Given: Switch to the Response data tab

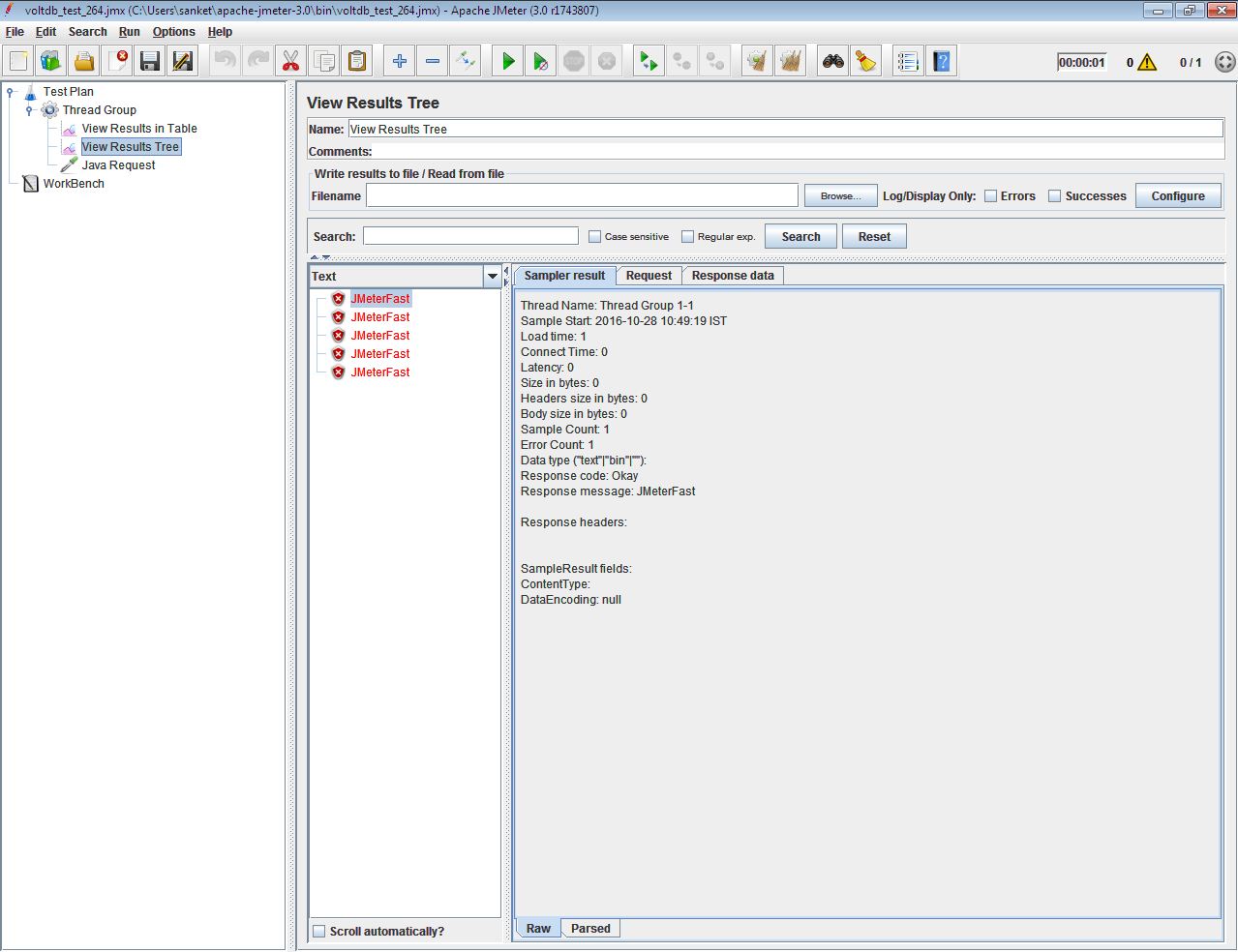Looking at the screenshot, I should click(733, 276).
